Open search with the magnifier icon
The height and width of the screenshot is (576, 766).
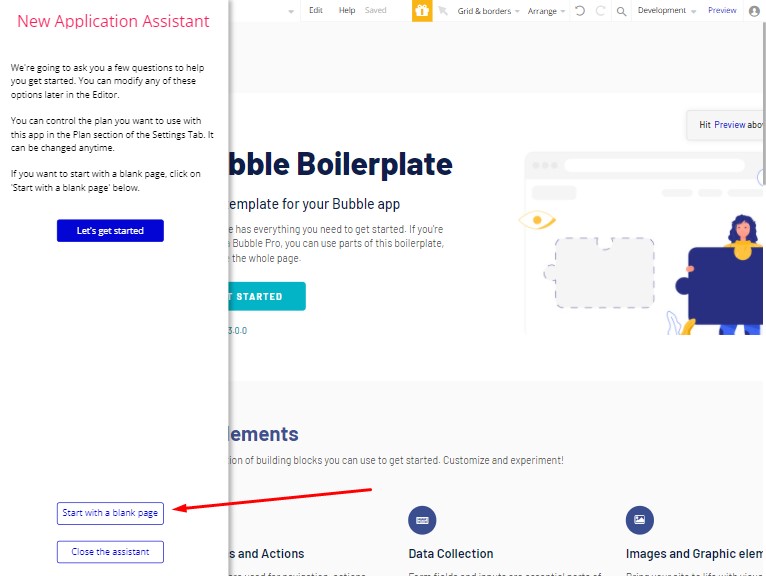[621, 11]
